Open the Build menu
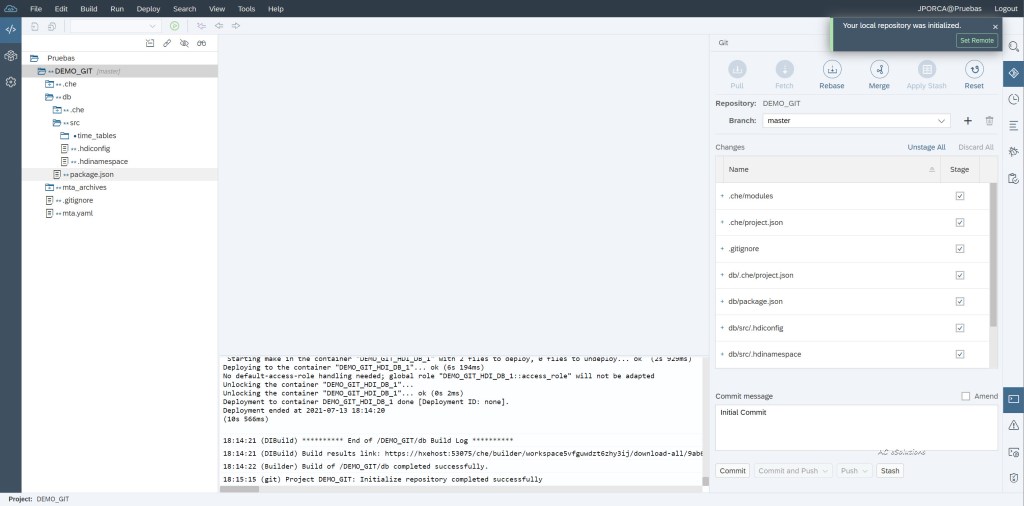This screenshot has width=1024, height=506. [89, 8]
